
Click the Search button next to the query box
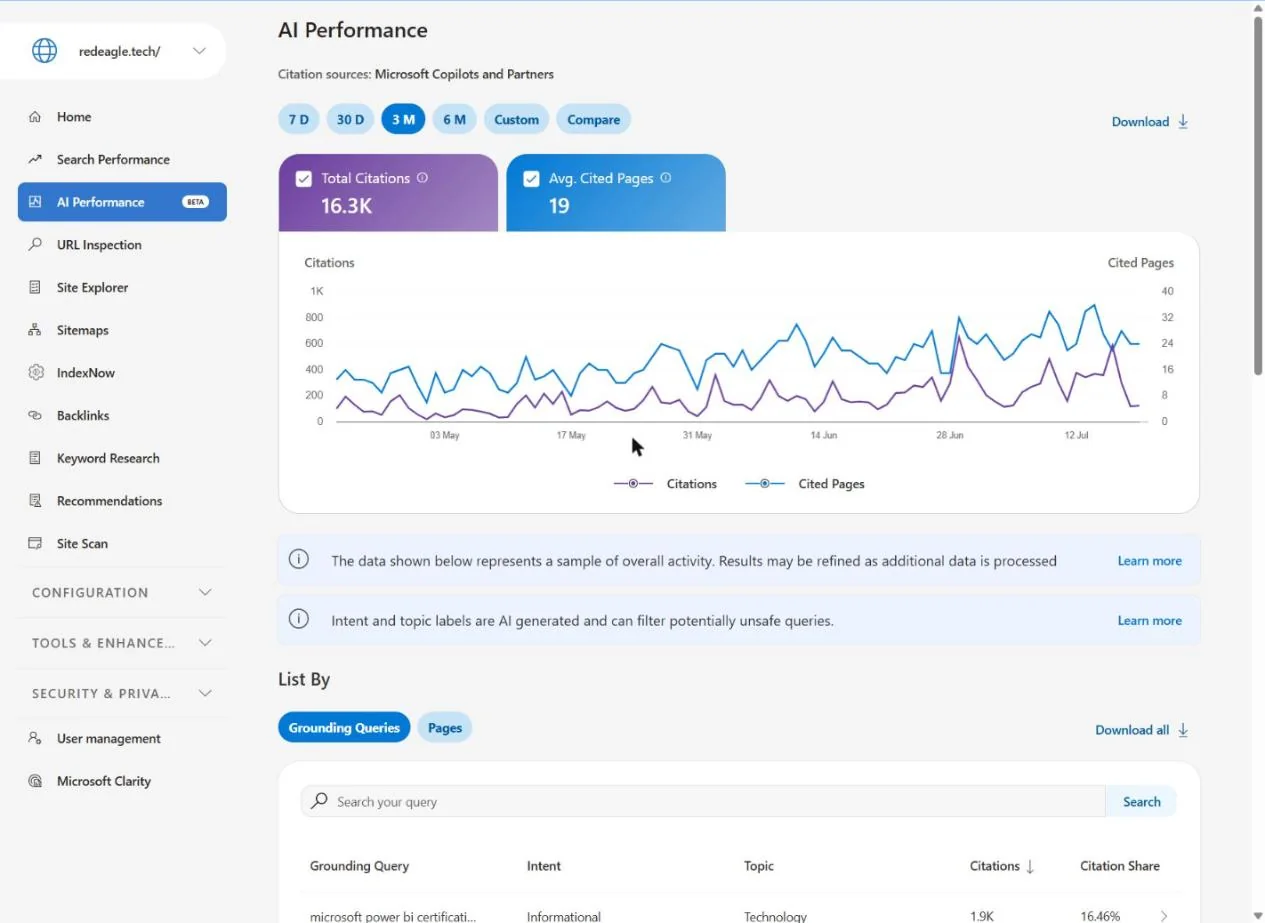pyautogui.click(x=1141, y=801)
